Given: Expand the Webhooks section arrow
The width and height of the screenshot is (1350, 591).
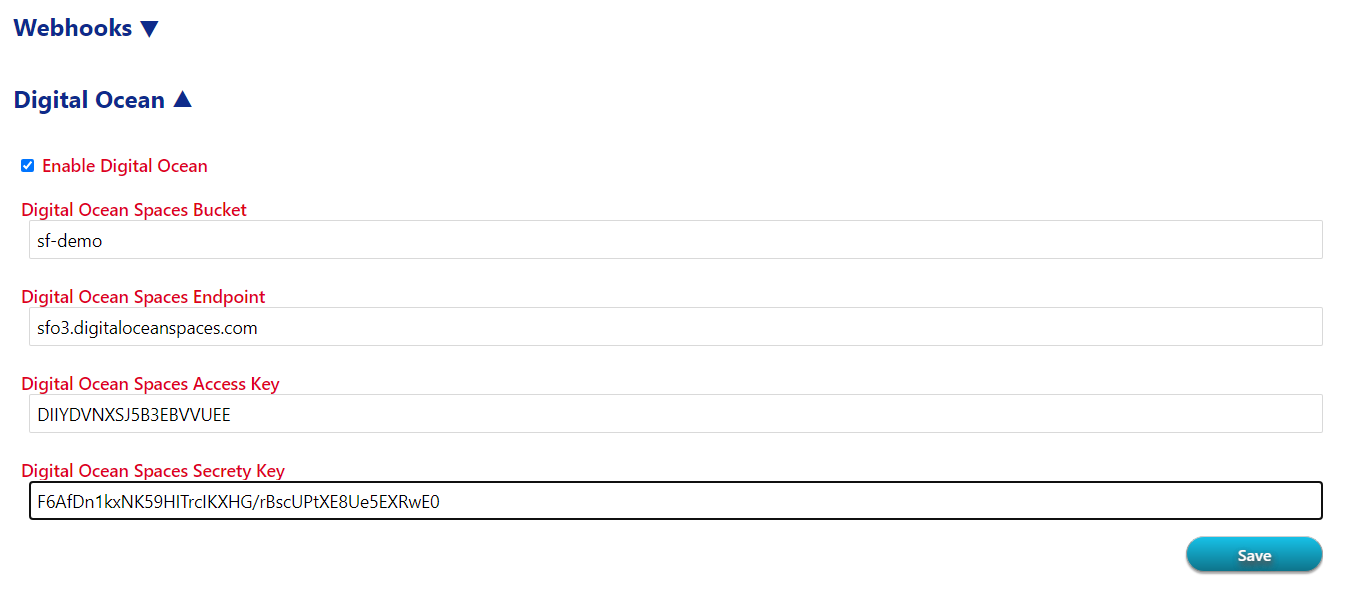Looking at the screenshot, I should pyautogui.click(x=149, y=29).
